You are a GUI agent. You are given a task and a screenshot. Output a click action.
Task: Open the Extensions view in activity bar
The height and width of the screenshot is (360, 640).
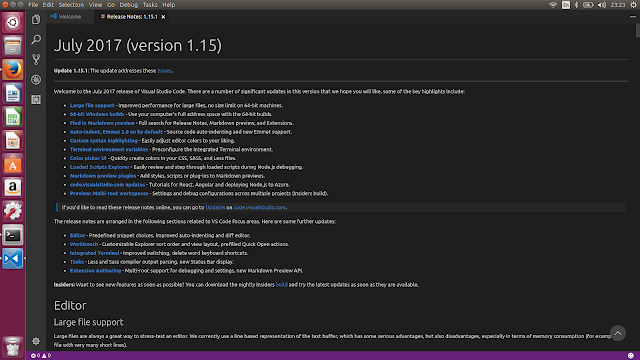tap(36, 99)
